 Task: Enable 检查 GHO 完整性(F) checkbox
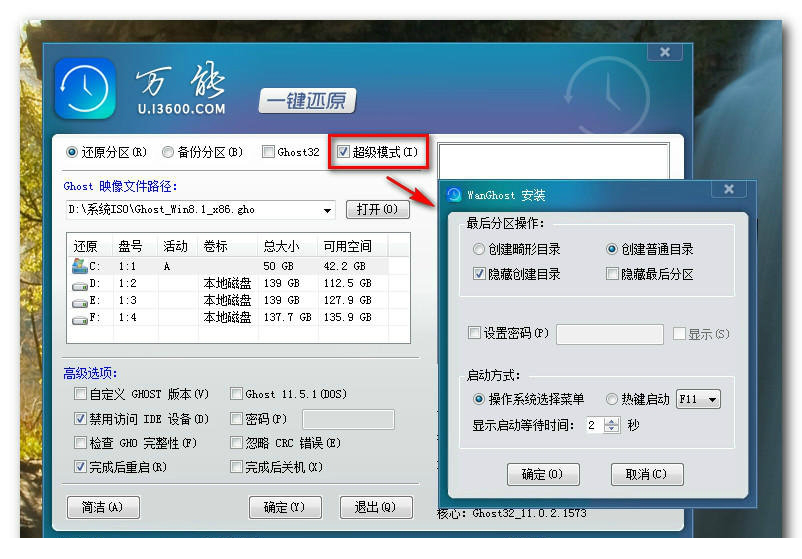80,442
